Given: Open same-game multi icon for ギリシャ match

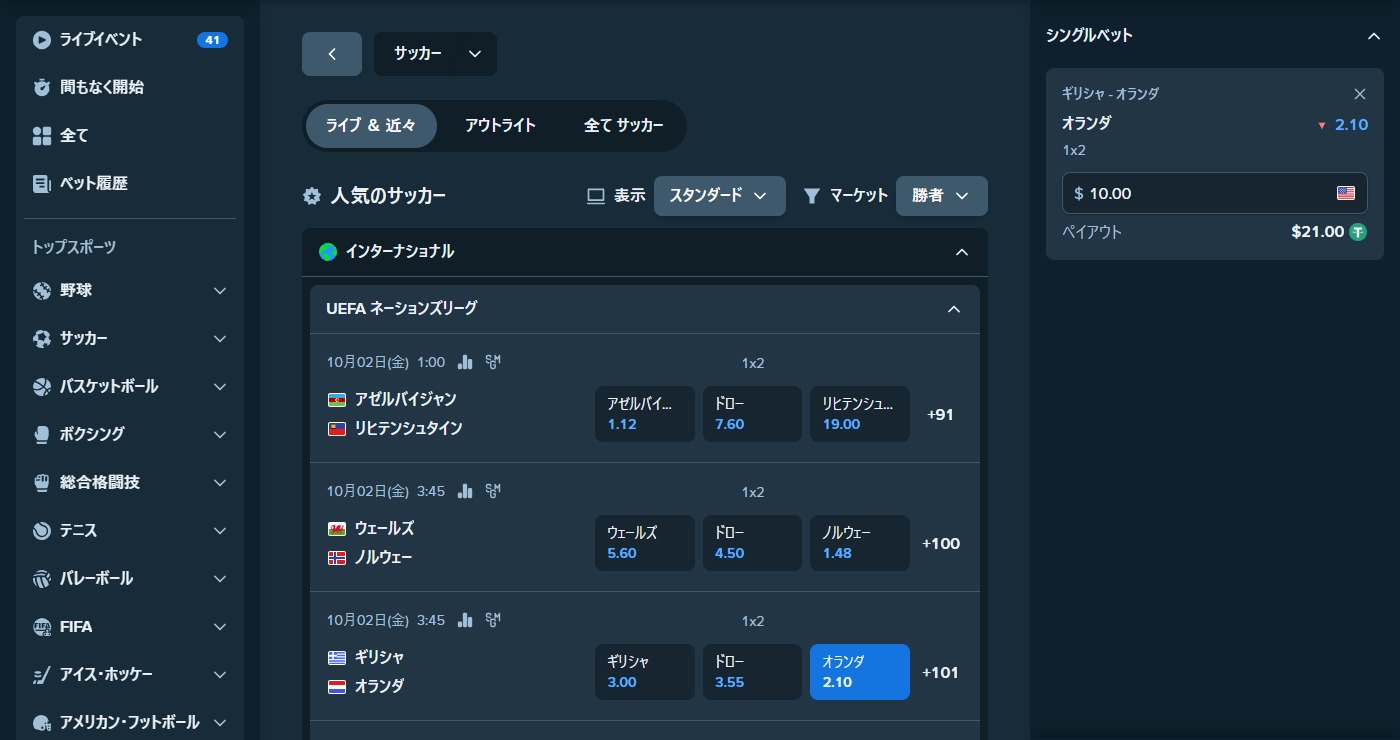Looking at the screenshot, I should [492, 620].
